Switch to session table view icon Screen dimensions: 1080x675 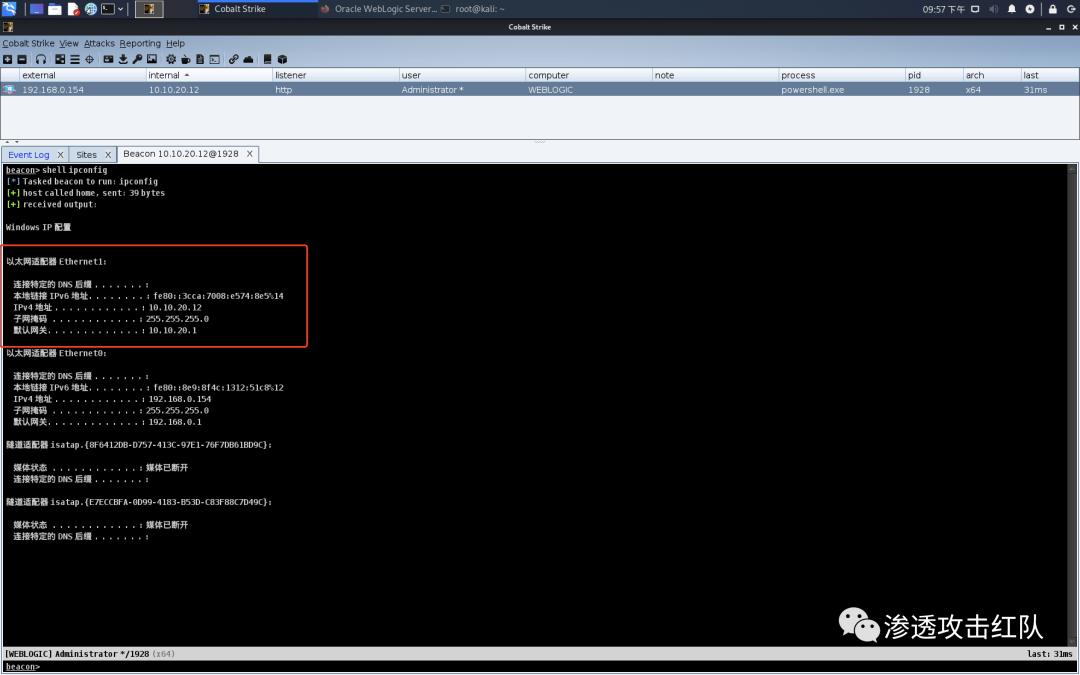point(74,59)
